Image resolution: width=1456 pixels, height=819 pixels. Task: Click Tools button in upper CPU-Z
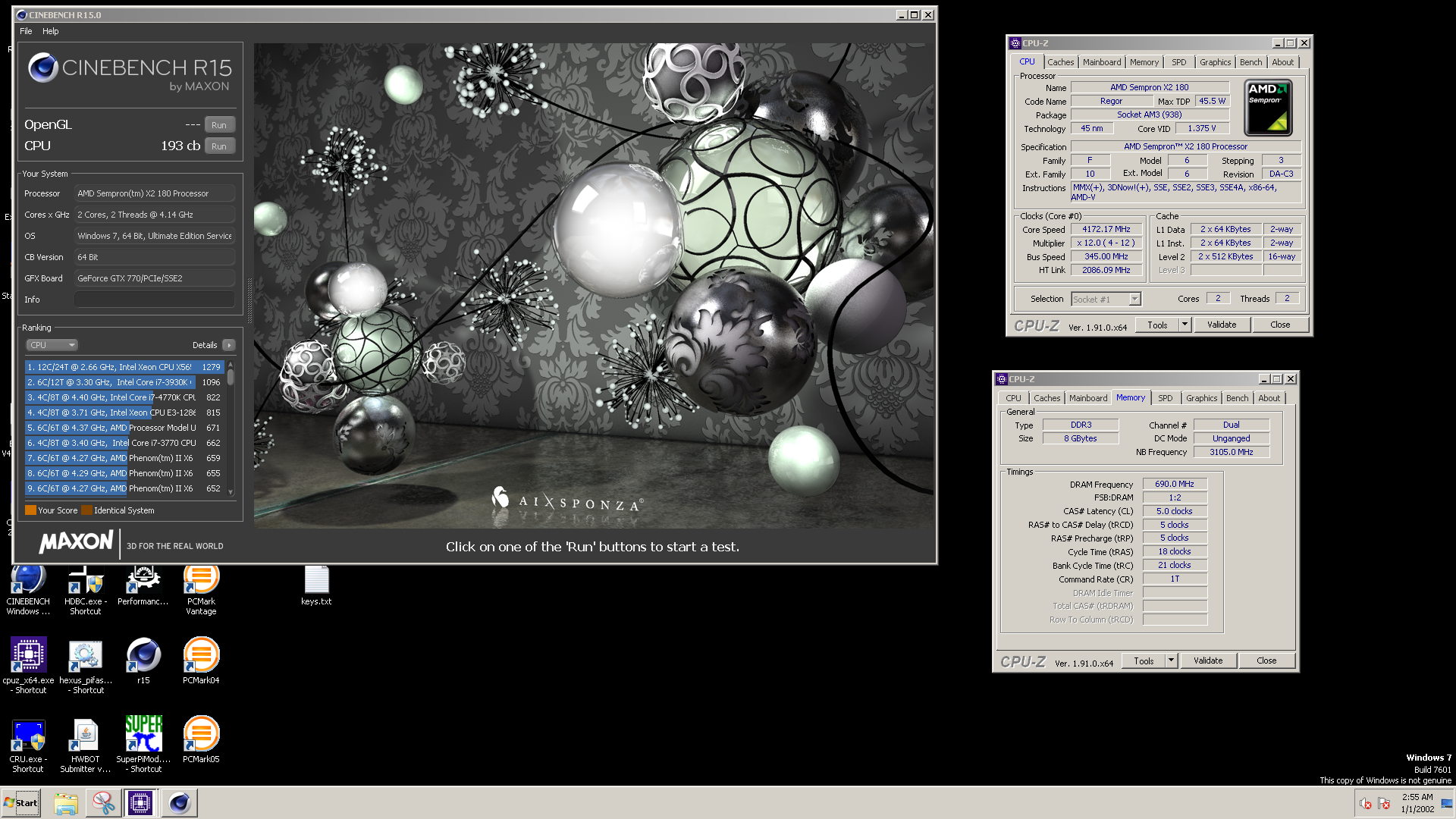pyautogui.click(x=1157, y=325)
